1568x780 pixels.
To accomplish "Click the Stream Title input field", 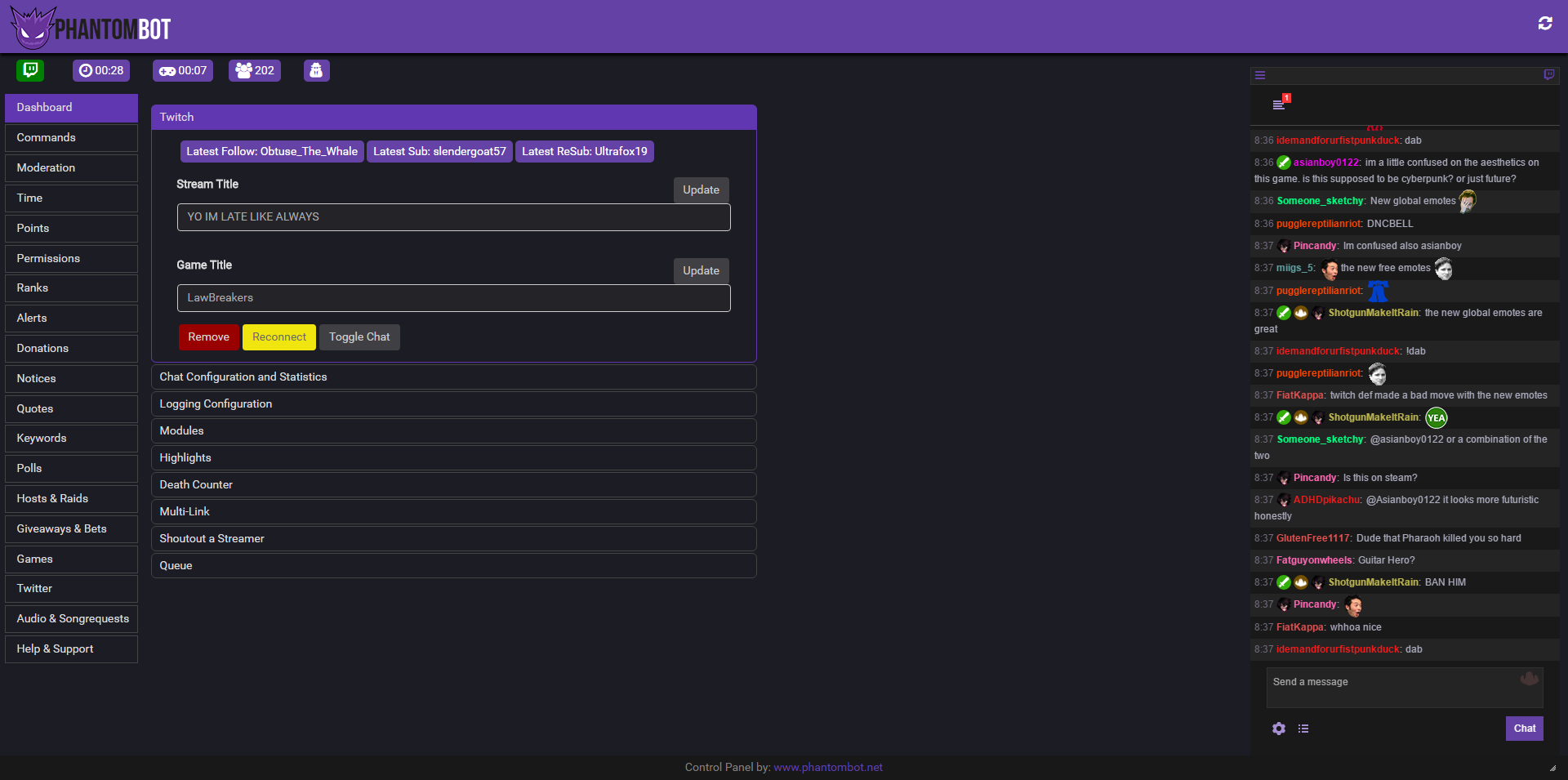I will pos(454,217).
